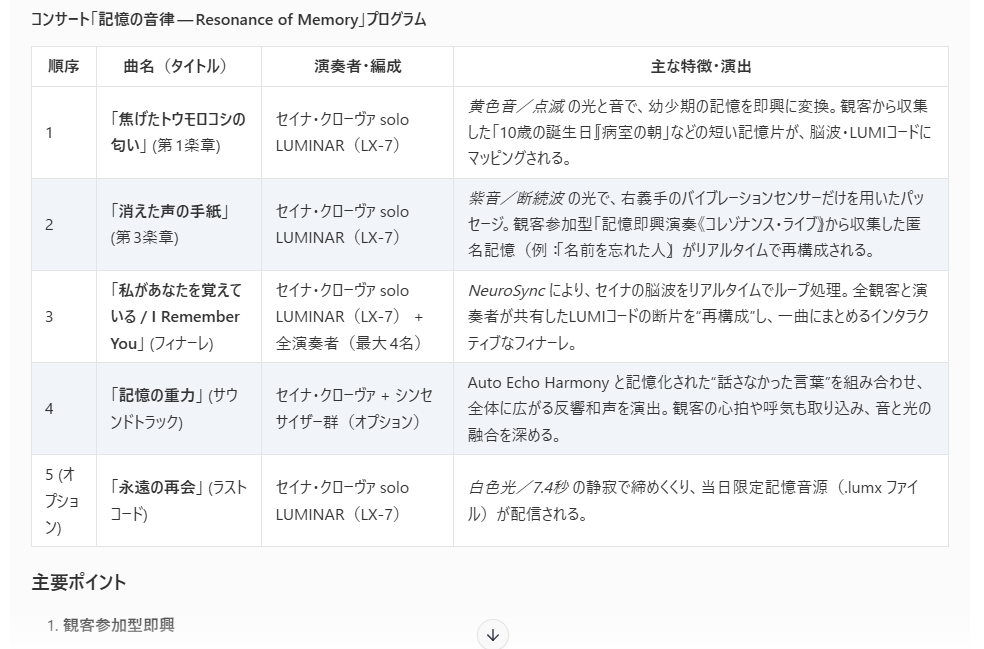Select the 記憶の重力 title cell
This screenshot has height=649, width=984.
(174, 408)
